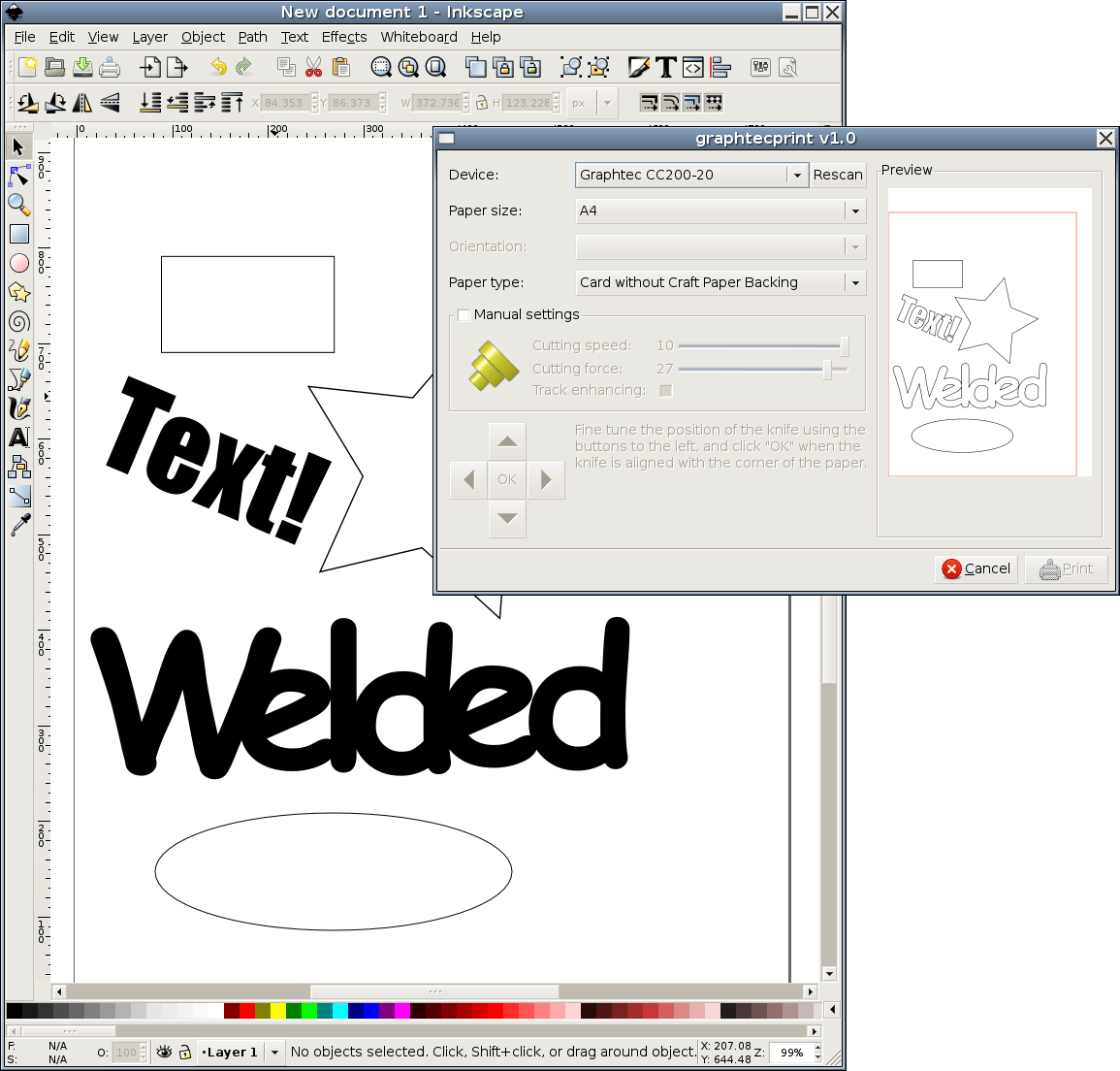Select the Dropper color picker tool
The width and height of the screenshot is (1120, 1071).
[18, 525]
